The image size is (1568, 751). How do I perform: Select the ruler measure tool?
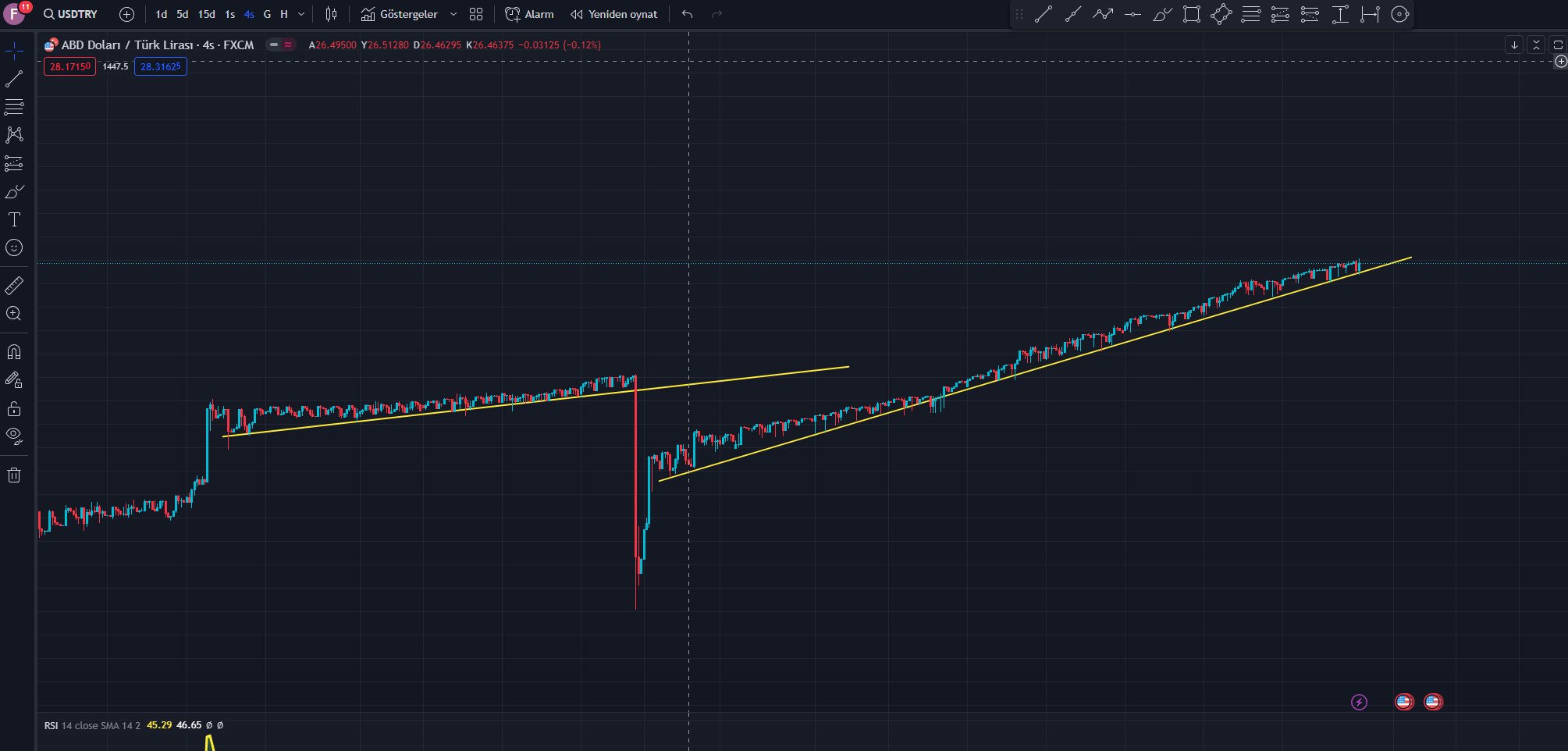[x=14, y=286]
